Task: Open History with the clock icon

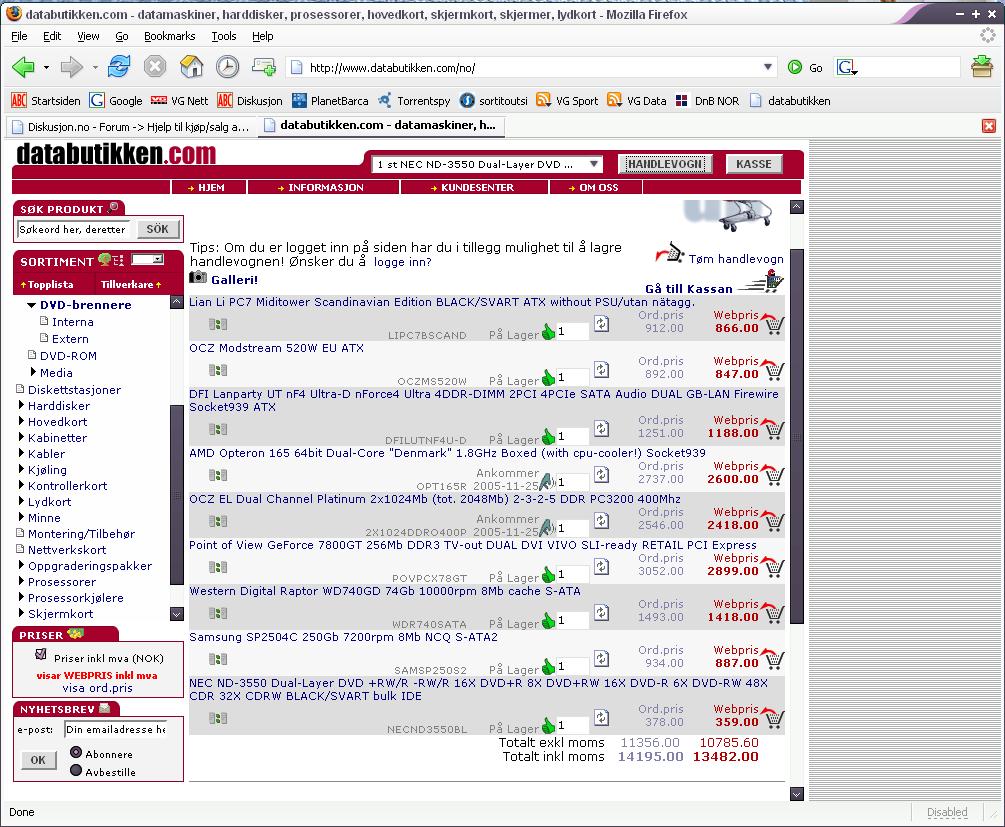Action: 227,66
